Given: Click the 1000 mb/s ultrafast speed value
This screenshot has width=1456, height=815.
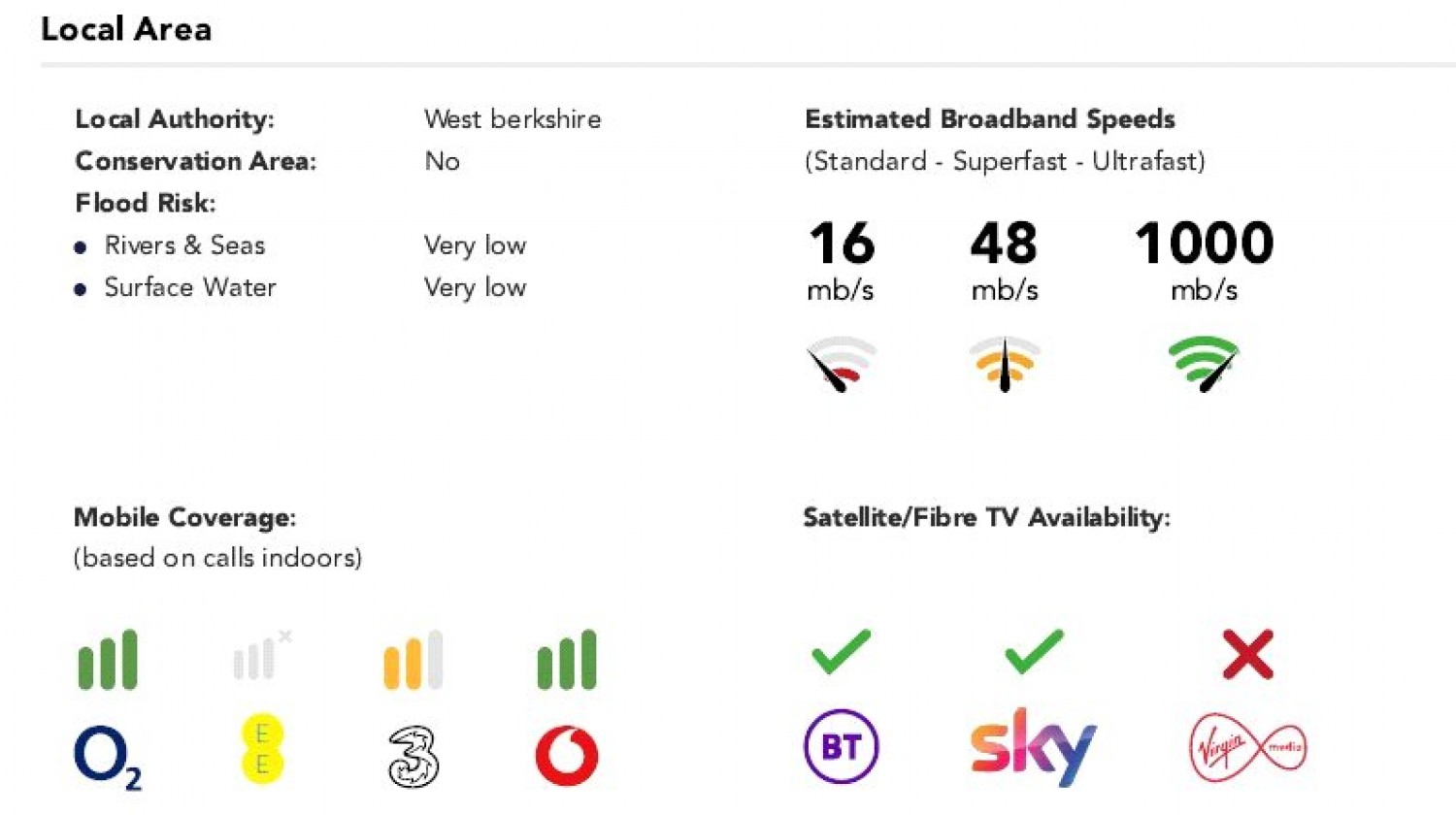Looking at the screenshot, I should (x=1204, y=243).
